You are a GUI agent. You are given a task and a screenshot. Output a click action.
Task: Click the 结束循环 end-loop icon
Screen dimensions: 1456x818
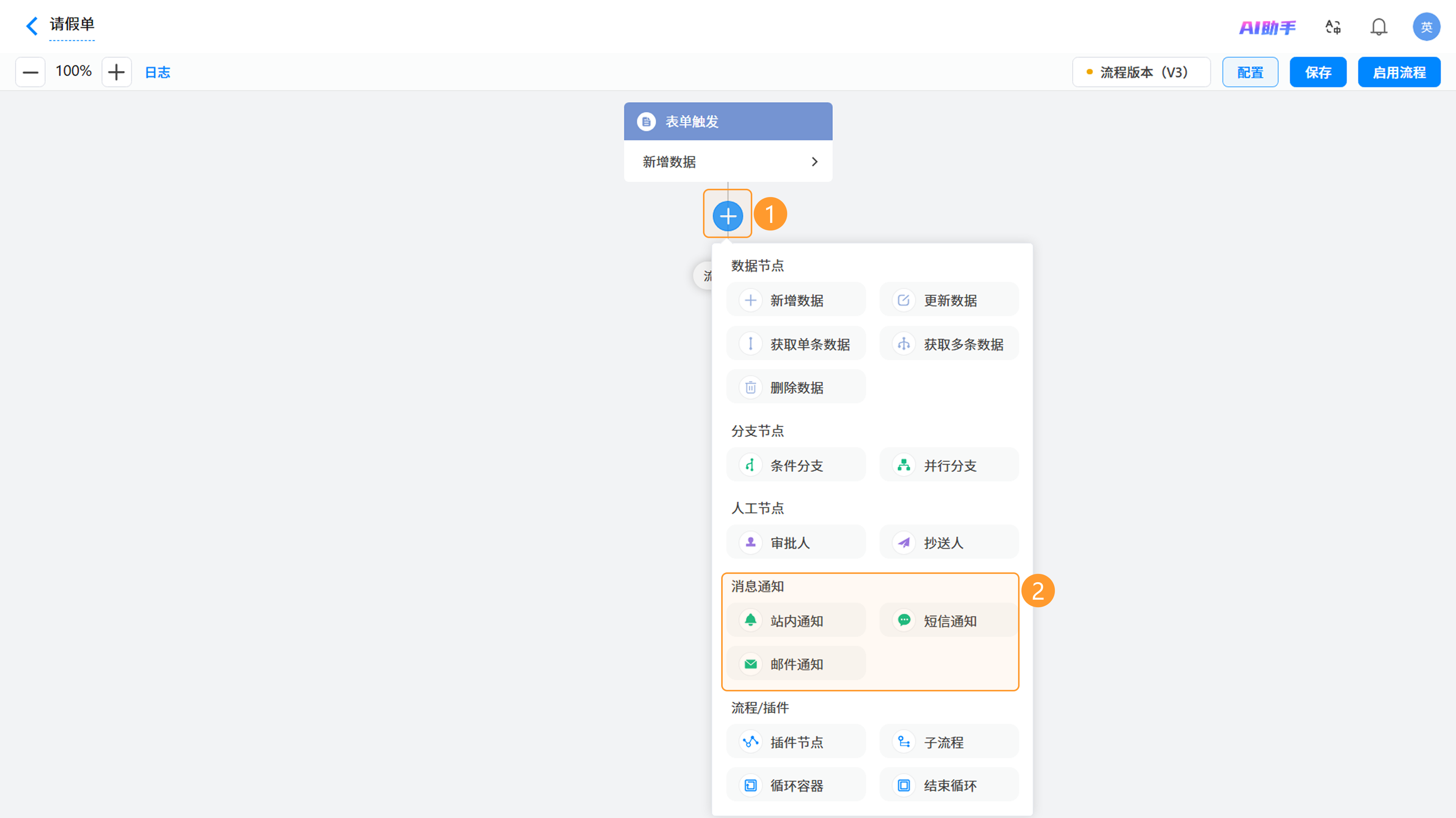pos(904,785)
